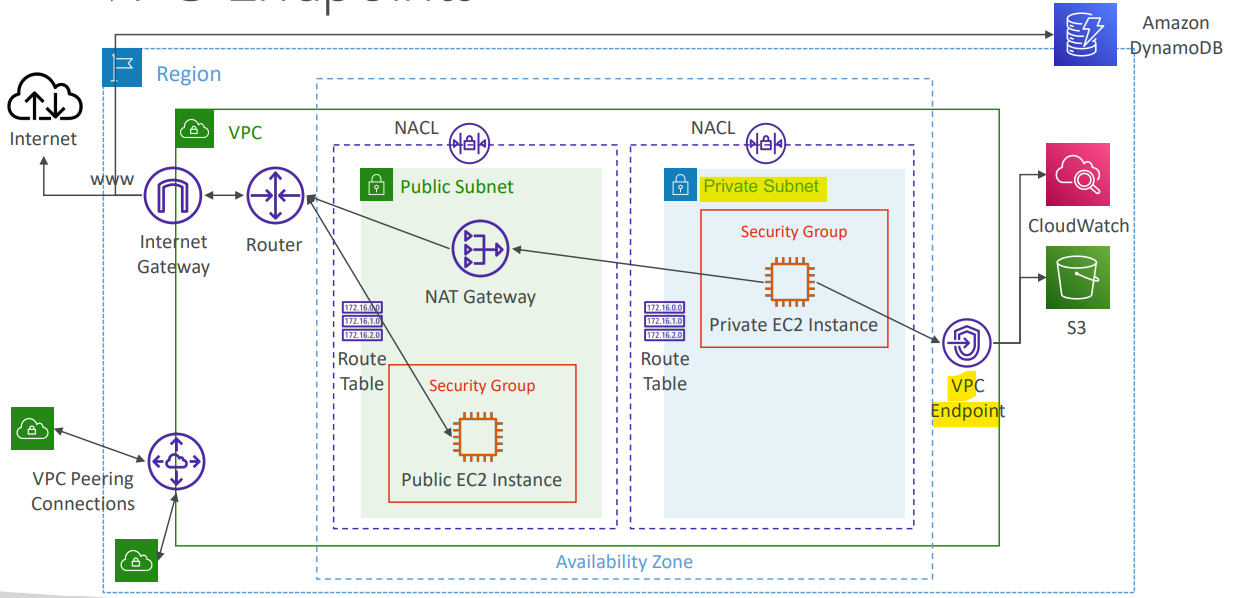The width and height of the screenshot is (1239, 598).
Task: Click "Route Table" text in Public Subnet
Action: click(x=362, y=371)
